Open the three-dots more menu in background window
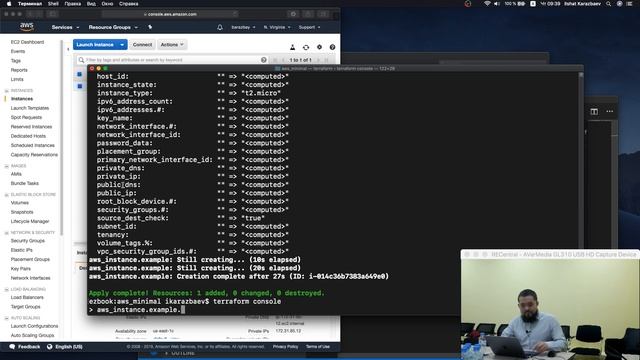The height and width of the screenshot is (360, 640). click(609, 111)
